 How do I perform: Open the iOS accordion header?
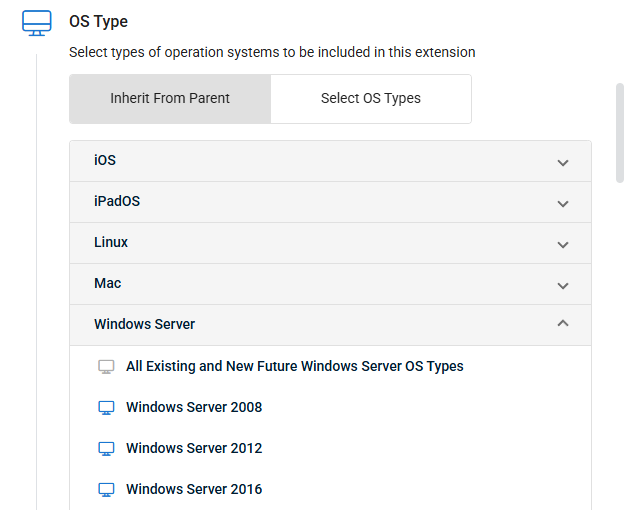tap(330, 161)
